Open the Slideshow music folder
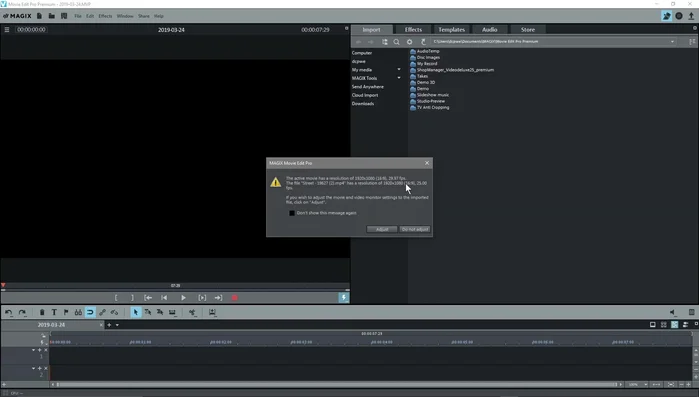Screen dimensions: 699x397 coord(429,95)
